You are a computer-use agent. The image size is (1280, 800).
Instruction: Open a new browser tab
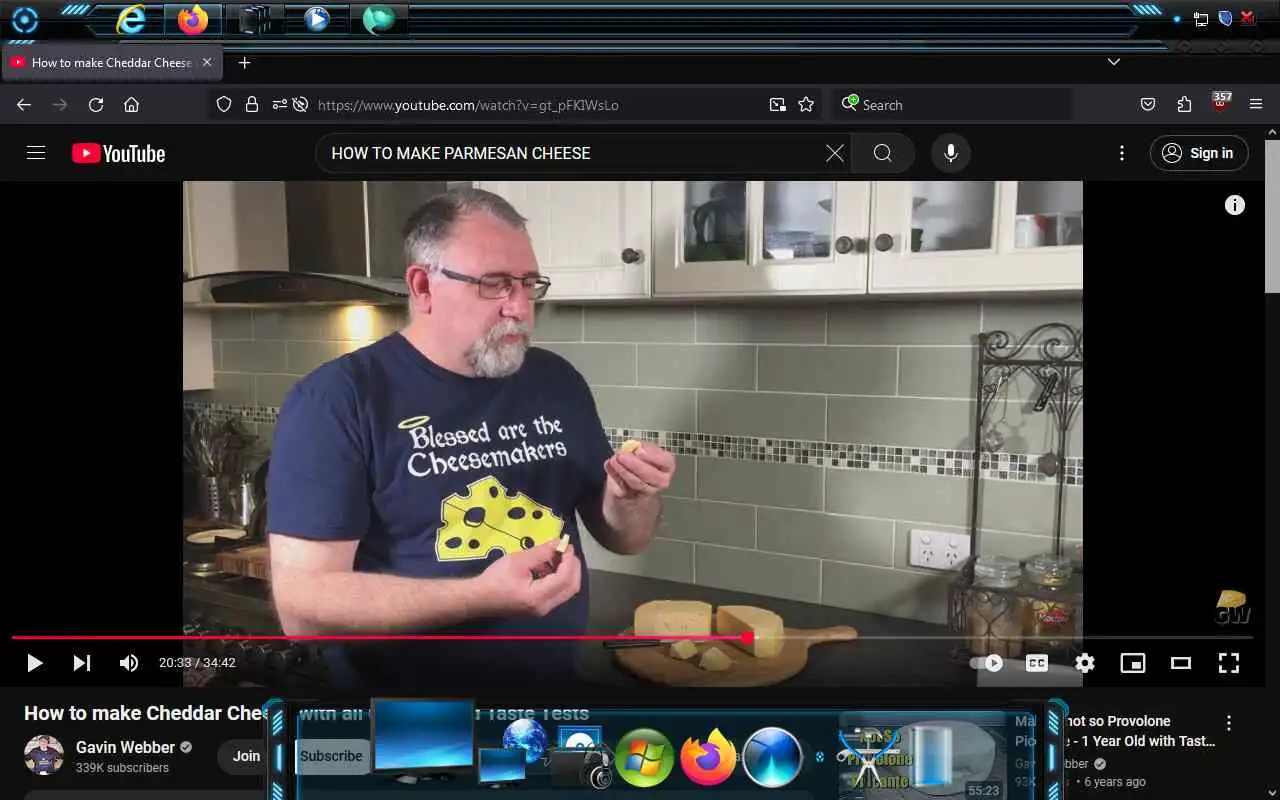coord(244,62)
